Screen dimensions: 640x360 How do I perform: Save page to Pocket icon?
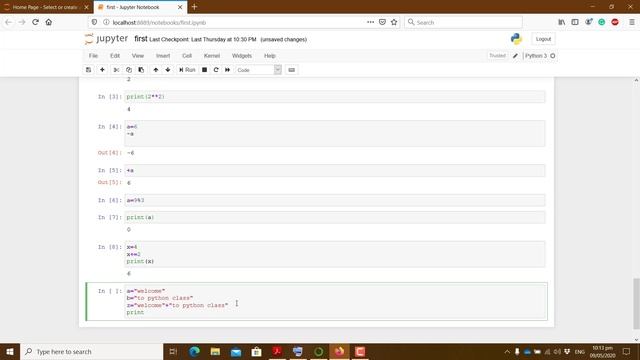pyautogui.click(x=382, y=22)
